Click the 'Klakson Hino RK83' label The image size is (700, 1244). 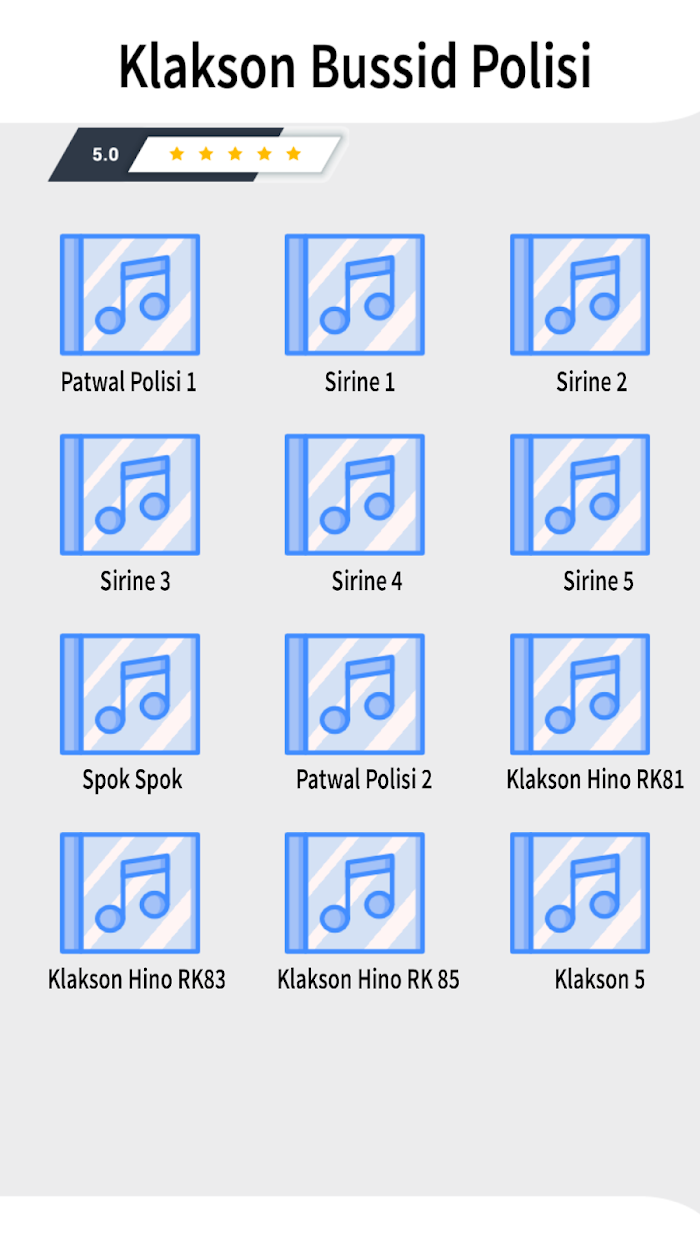pyautogui.click(x=137, y=979)
